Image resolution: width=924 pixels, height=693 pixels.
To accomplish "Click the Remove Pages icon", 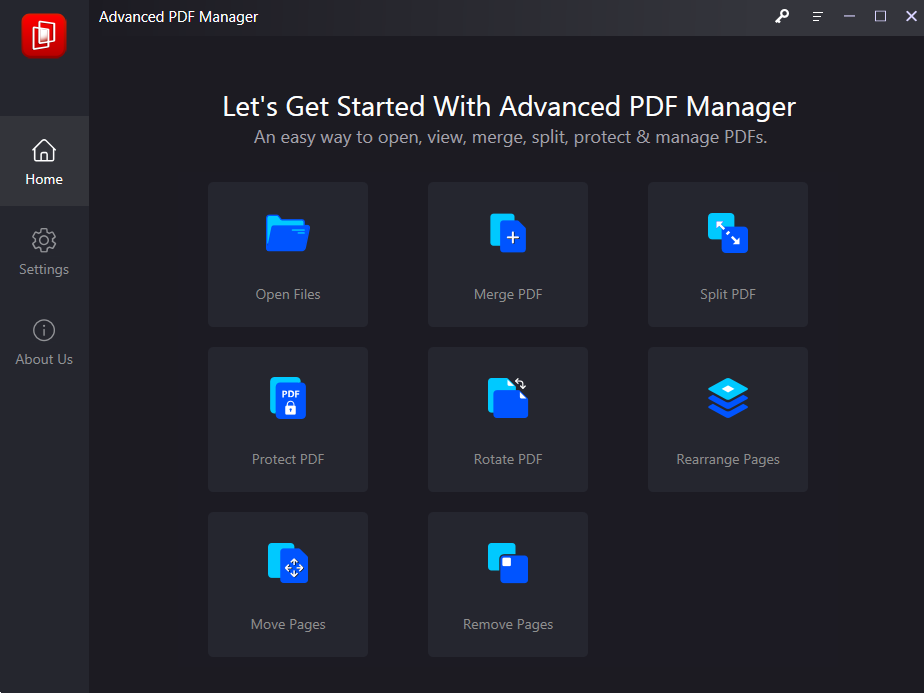I will [x=508, y=563].
